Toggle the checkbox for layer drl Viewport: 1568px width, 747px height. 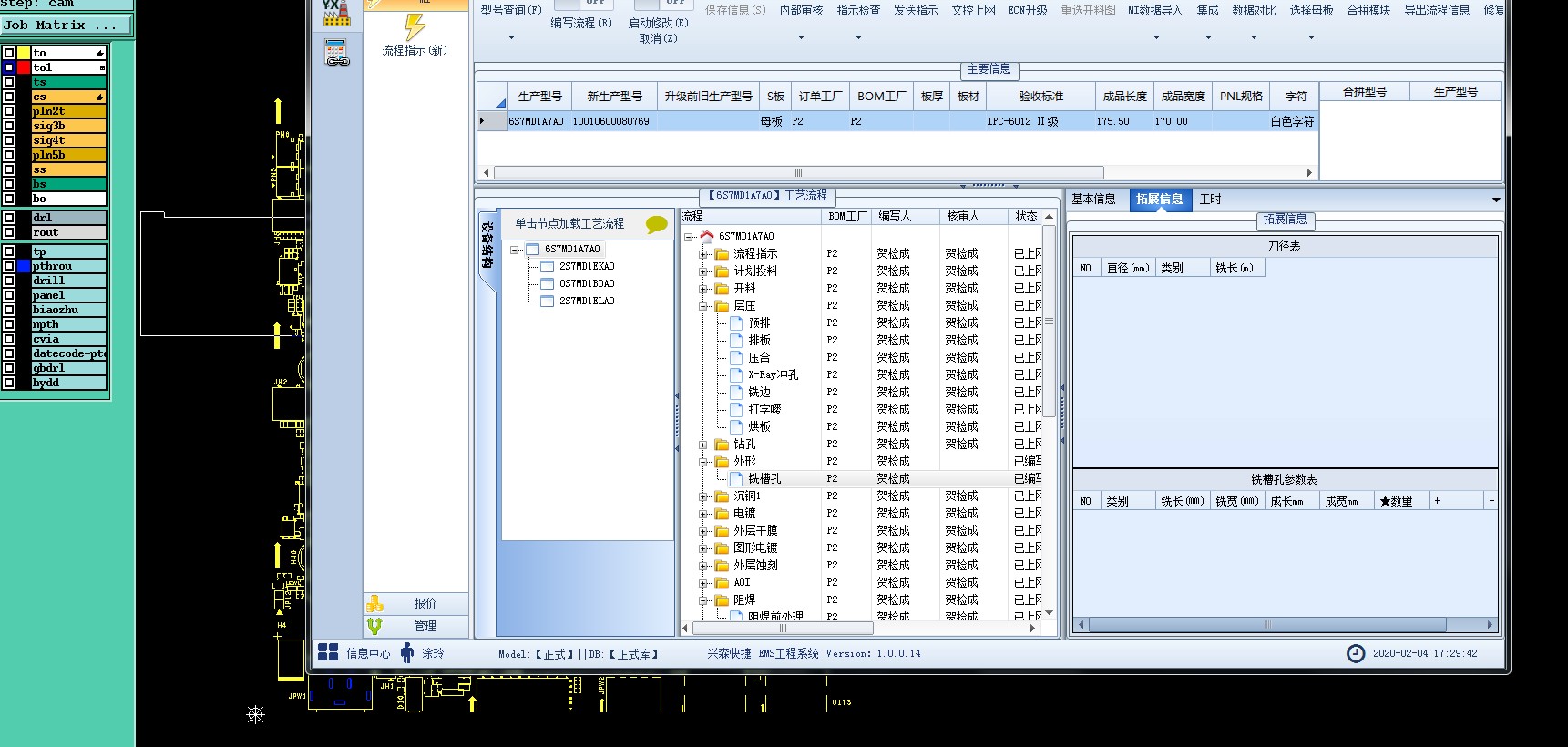(9, 218)
